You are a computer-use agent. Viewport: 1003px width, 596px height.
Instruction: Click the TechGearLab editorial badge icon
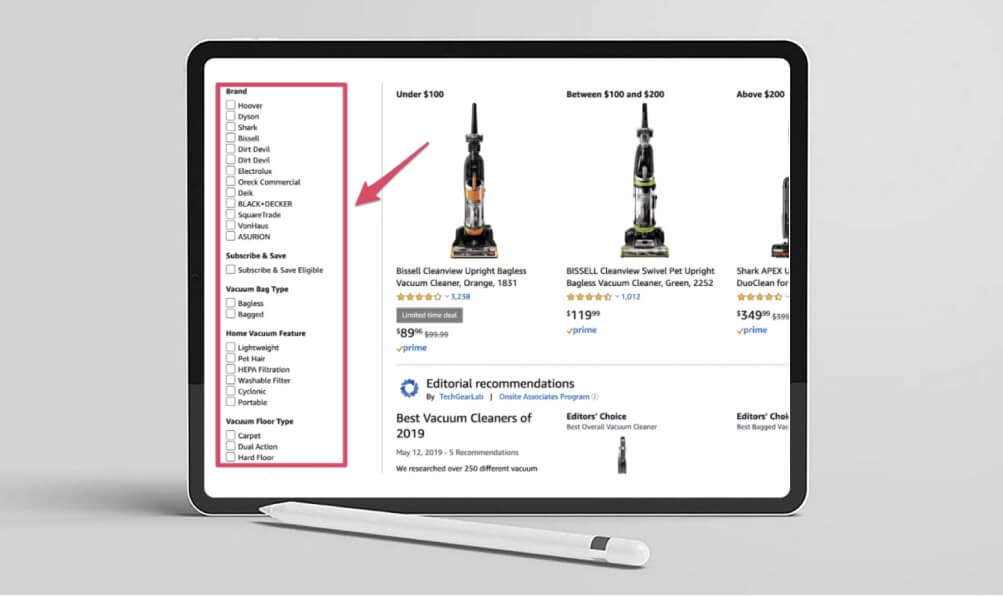409,388
